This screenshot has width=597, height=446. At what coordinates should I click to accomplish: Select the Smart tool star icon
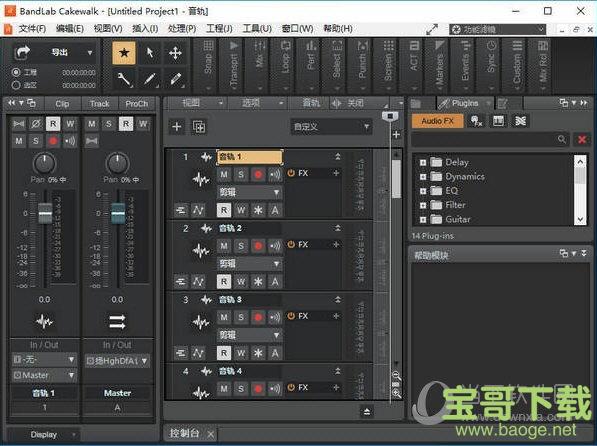pos(124,53)
